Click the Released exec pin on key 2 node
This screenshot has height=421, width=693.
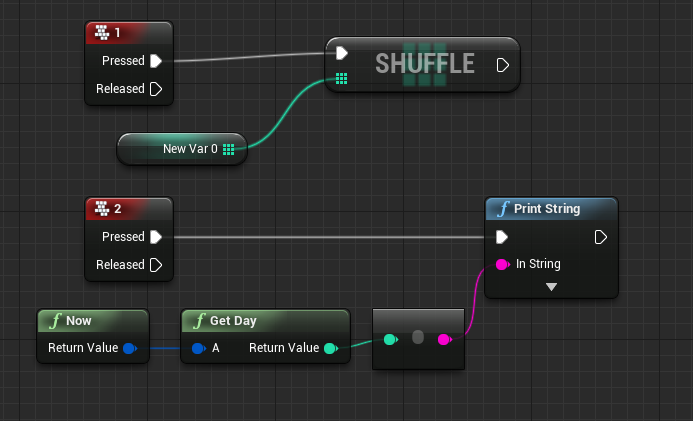pyautogui.click(x=156, y=265)
